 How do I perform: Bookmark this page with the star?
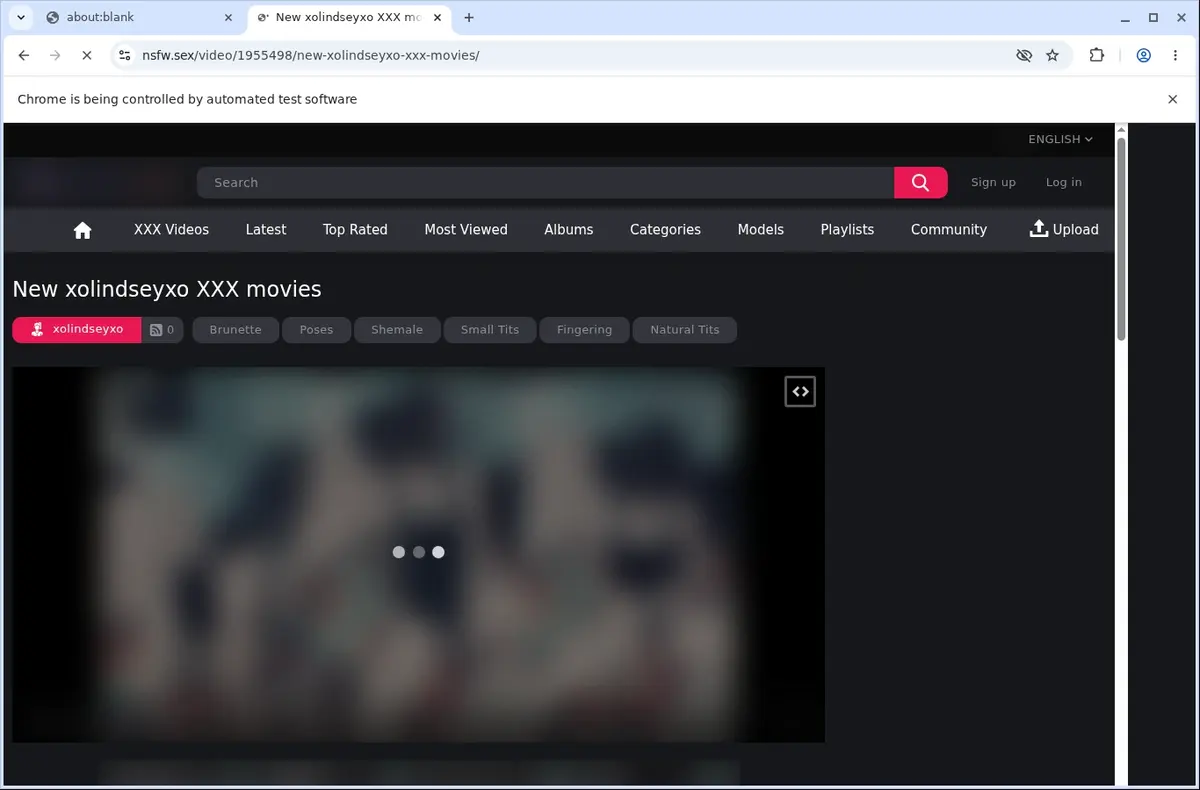[x=1052, y=56]
